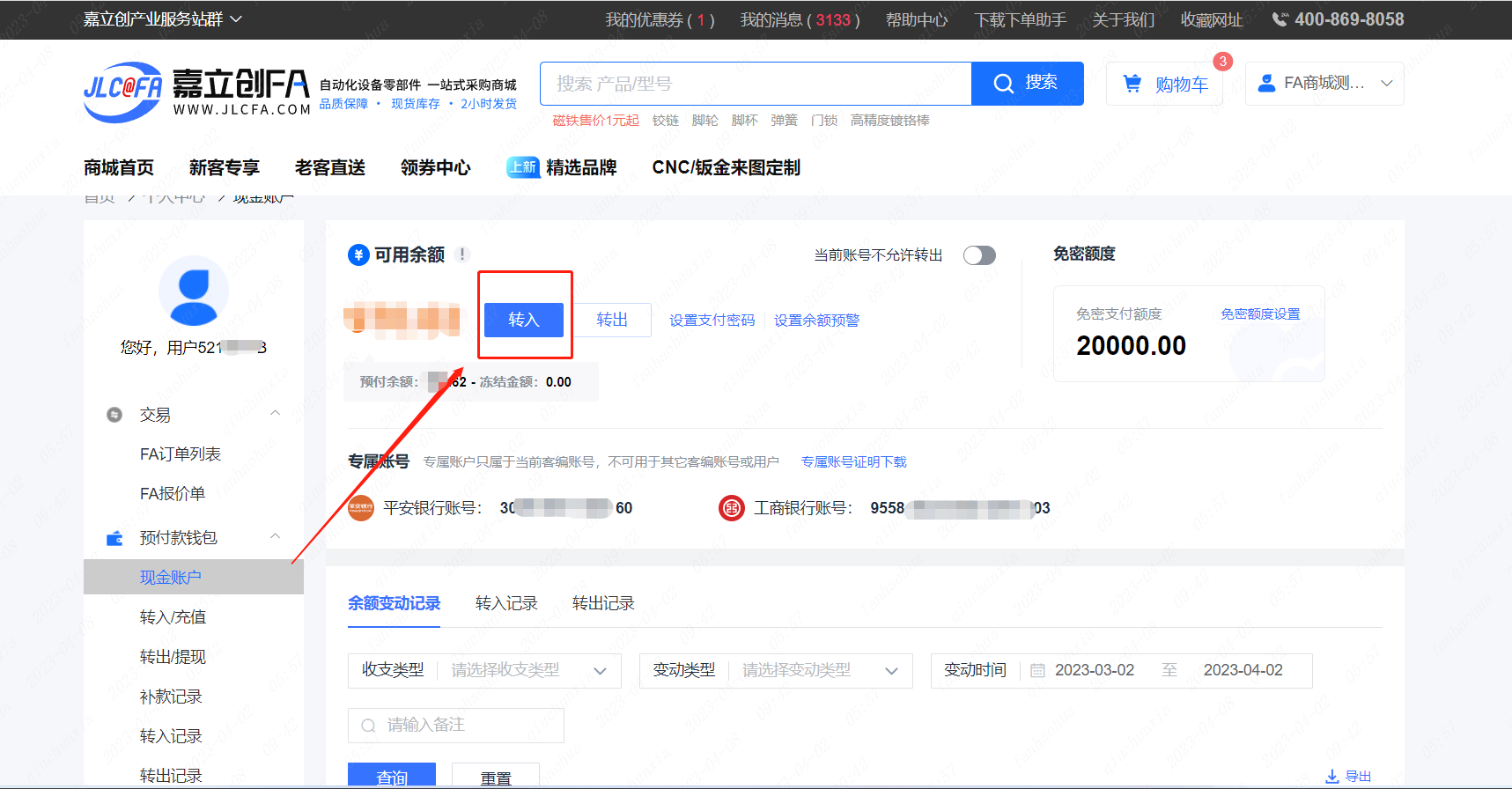Screen dimensions: 1512x789
Task: Collapse the 交易 sidebar section
Action: (275, 414)
